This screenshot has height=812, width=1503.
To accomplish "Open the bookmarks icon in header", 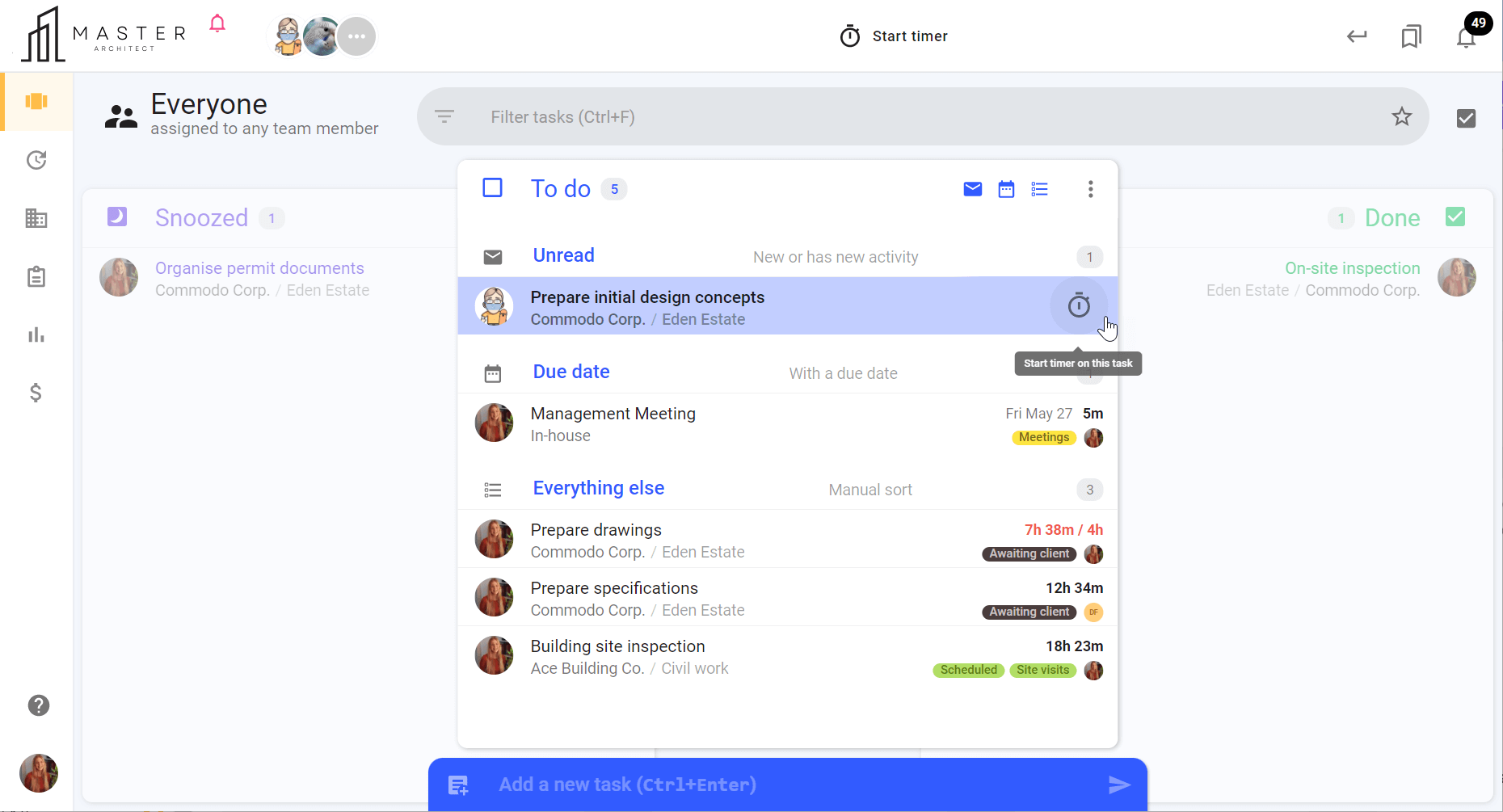I will click(1411, 36).
